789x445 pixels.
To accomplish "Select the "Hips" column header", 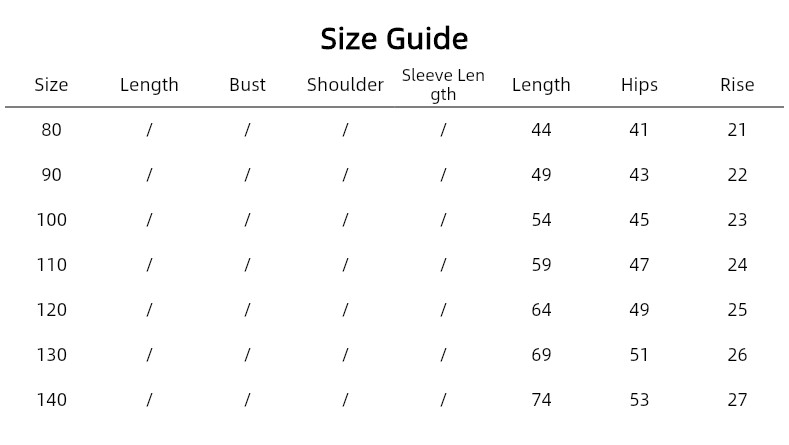I will 639,85.
